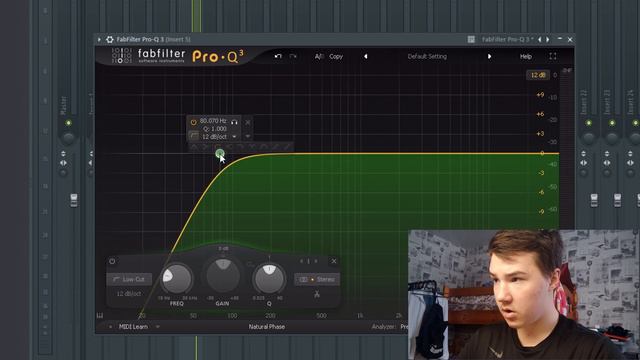Click the Insert 23 stereo separation arrows
Image resolution: width=640 pixels, height=360 pixels.
(607, 162)
